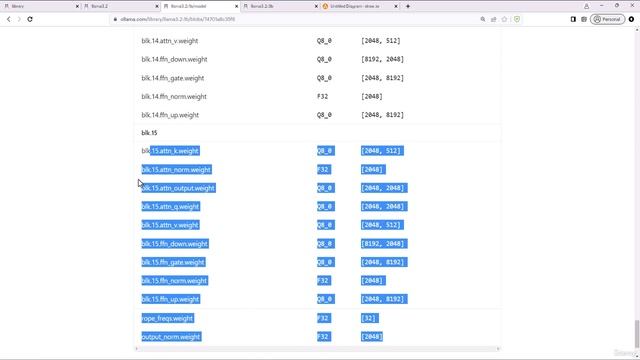The width and height of the screenshot is (640, 360).
Task: Click the [32] shape of rope_freqs.weight
Action: pyautogui.click(x=369, y=318)
